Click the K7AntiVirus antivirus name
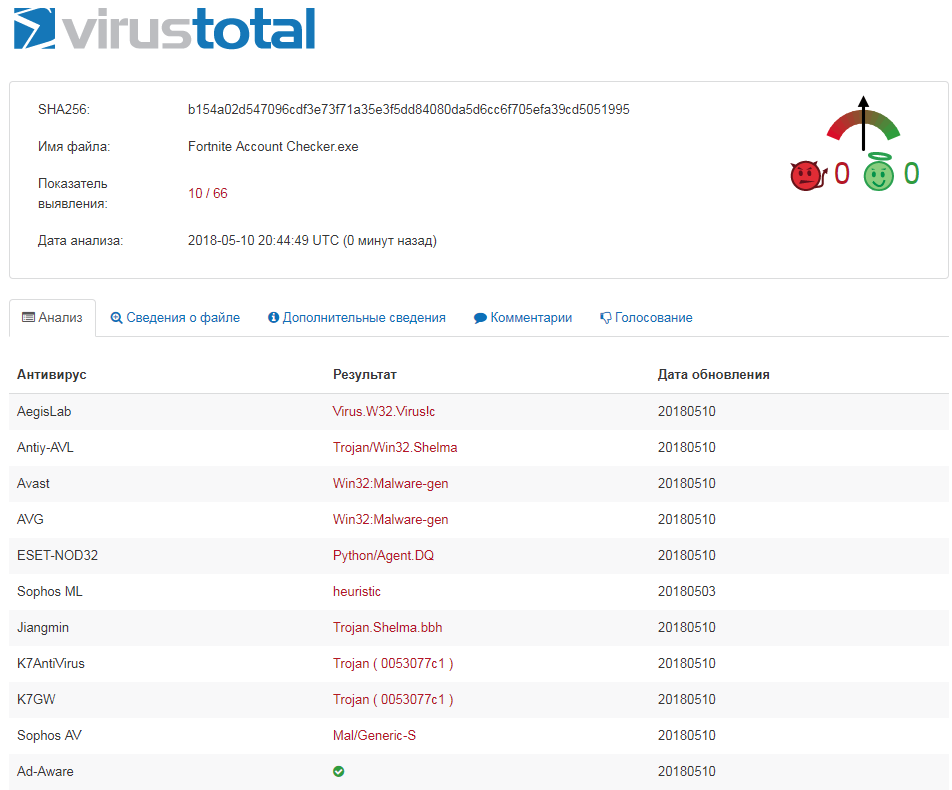The height and width of the screenshot is (790, 952). [x=50, y=663]
